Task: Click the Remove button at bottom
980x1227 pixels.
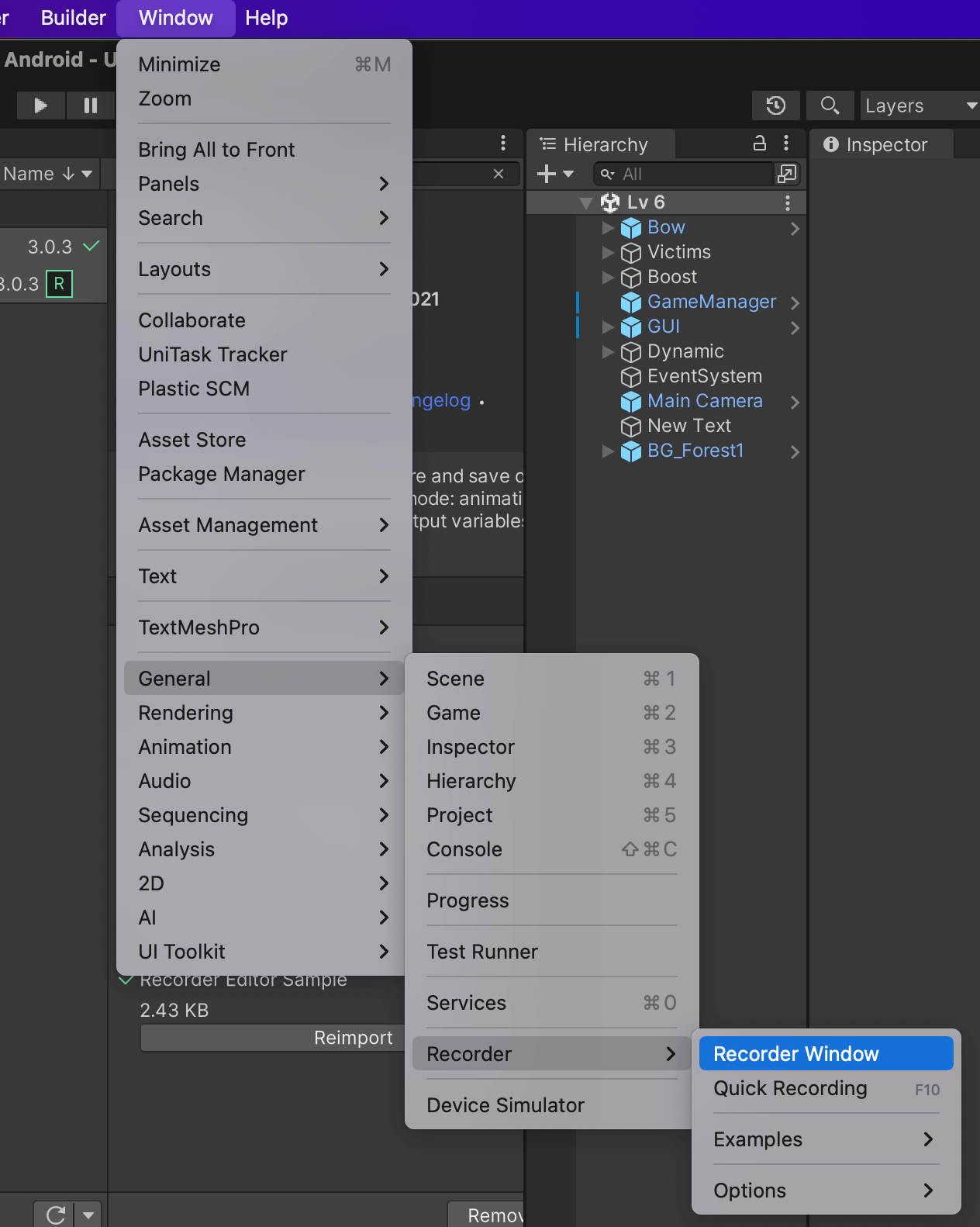Action: (x=486, y=1215)
